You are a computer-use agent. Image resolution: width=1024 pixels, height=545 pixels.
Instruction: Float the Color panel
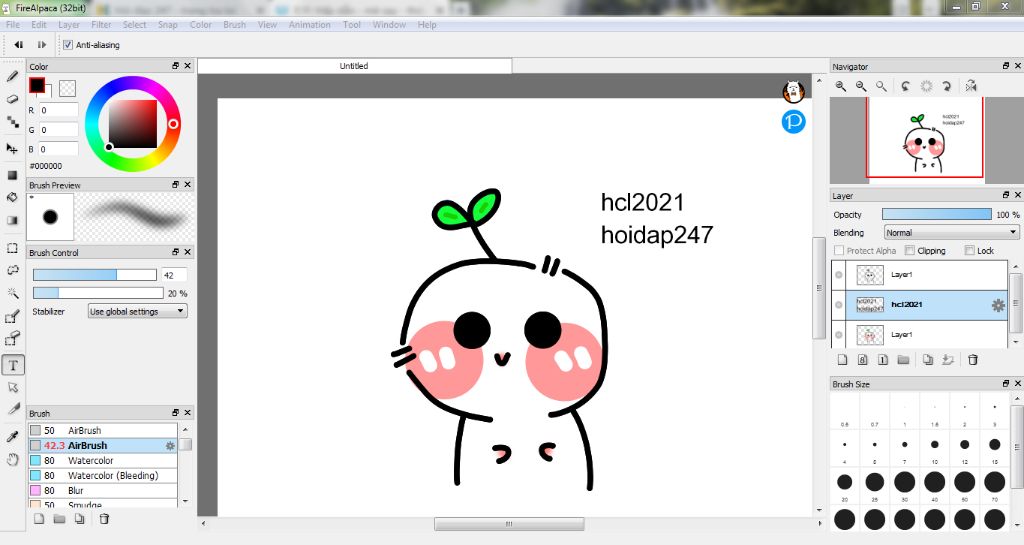[176, 66]
